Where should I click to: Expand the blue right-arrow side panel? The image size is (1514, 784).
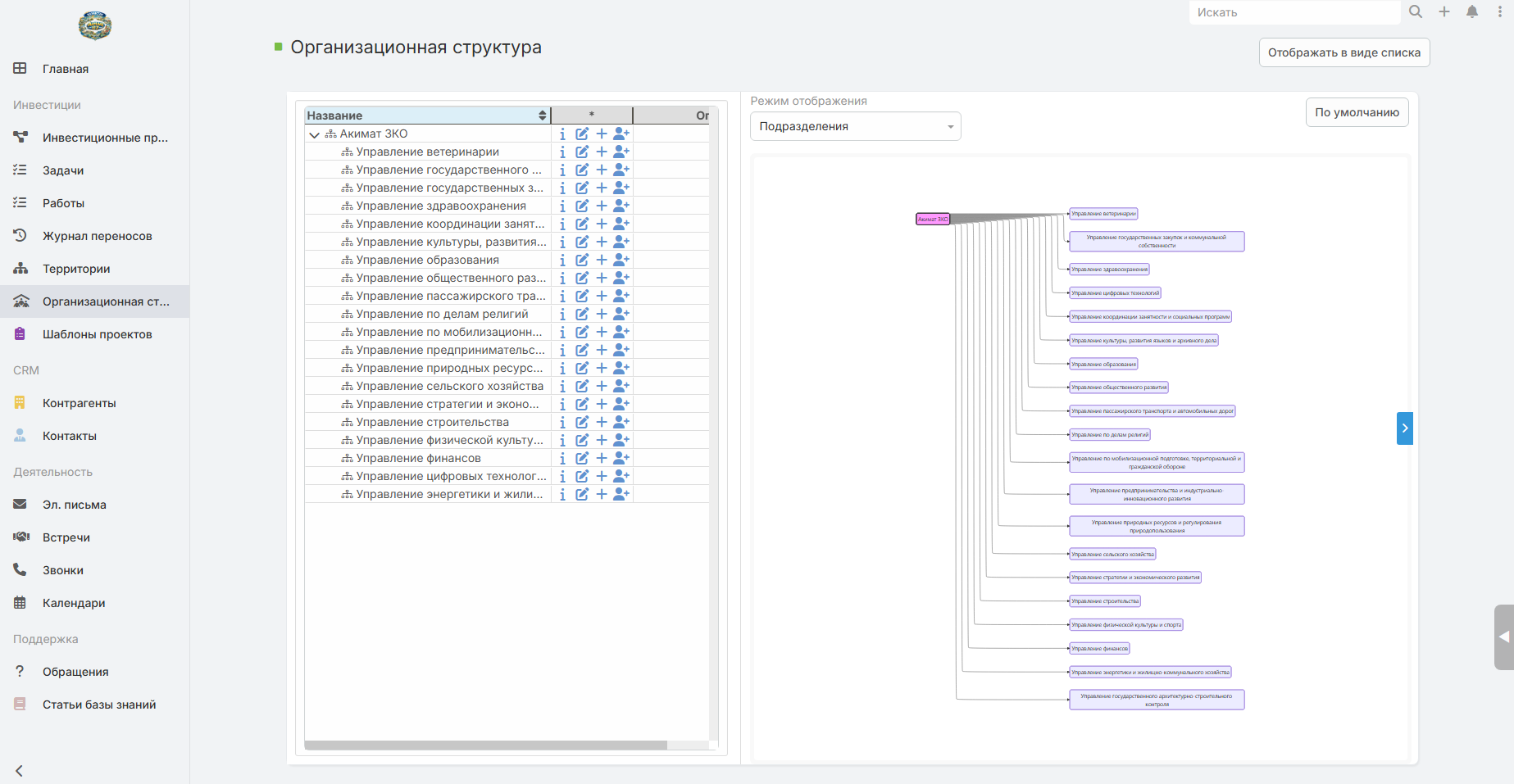click(1405, 428)
